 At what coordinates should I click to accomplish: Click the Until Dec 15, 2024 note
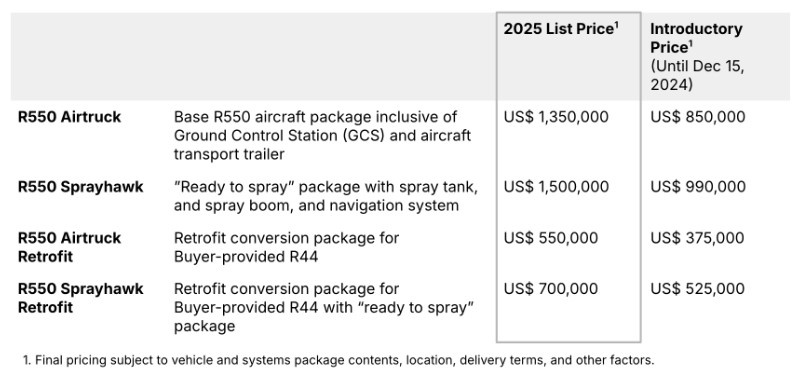697,75
